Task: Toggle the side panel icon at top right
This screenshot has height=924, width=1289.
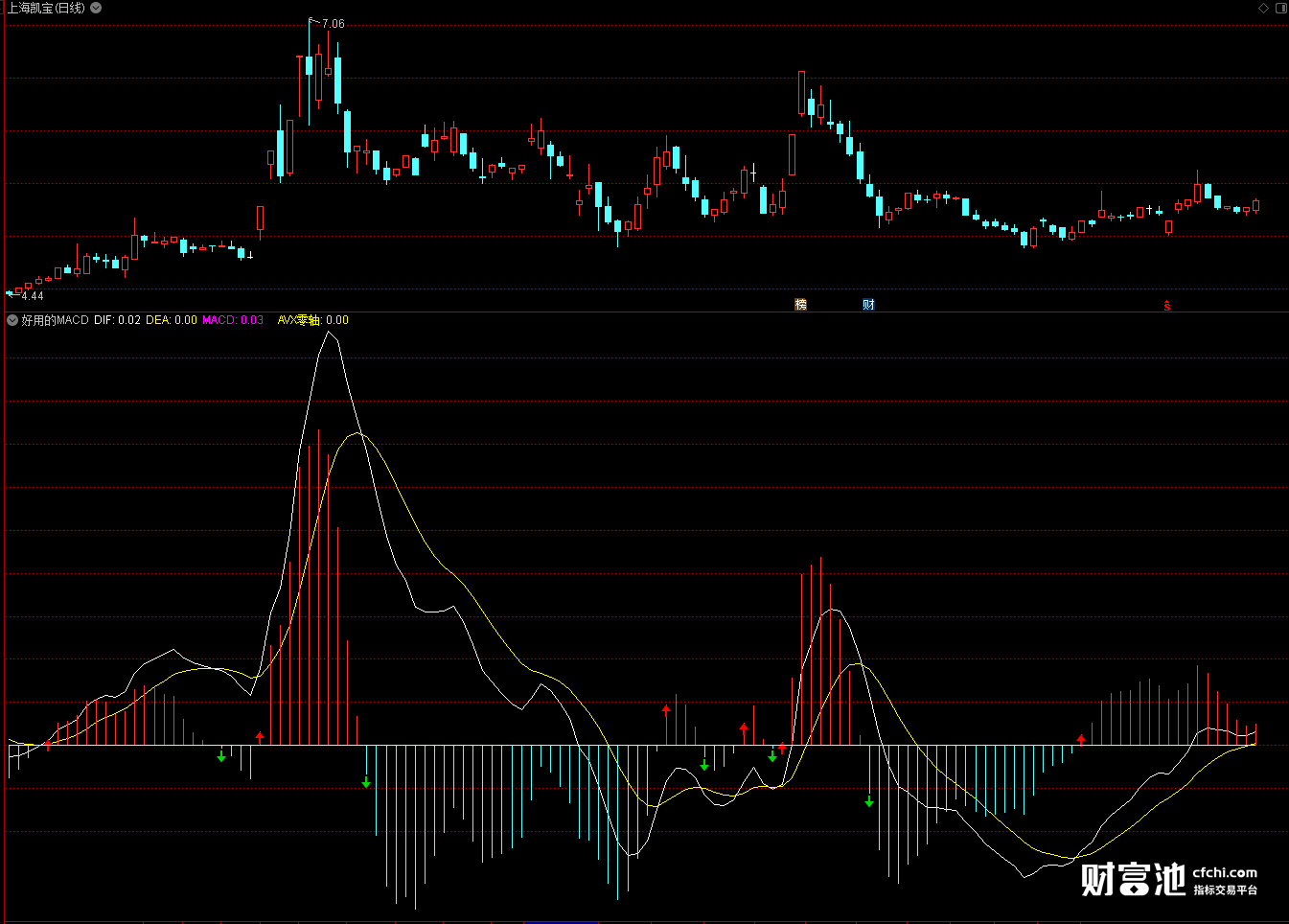Action: tap(1279, 8)
